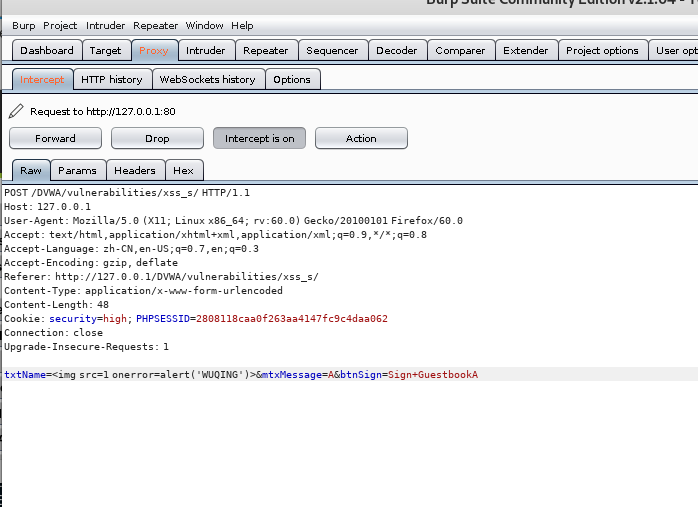Open the proxy Options sub-tab
This screenshot has height=507, width=698.
pyautogui.click(x=292, y=79)
